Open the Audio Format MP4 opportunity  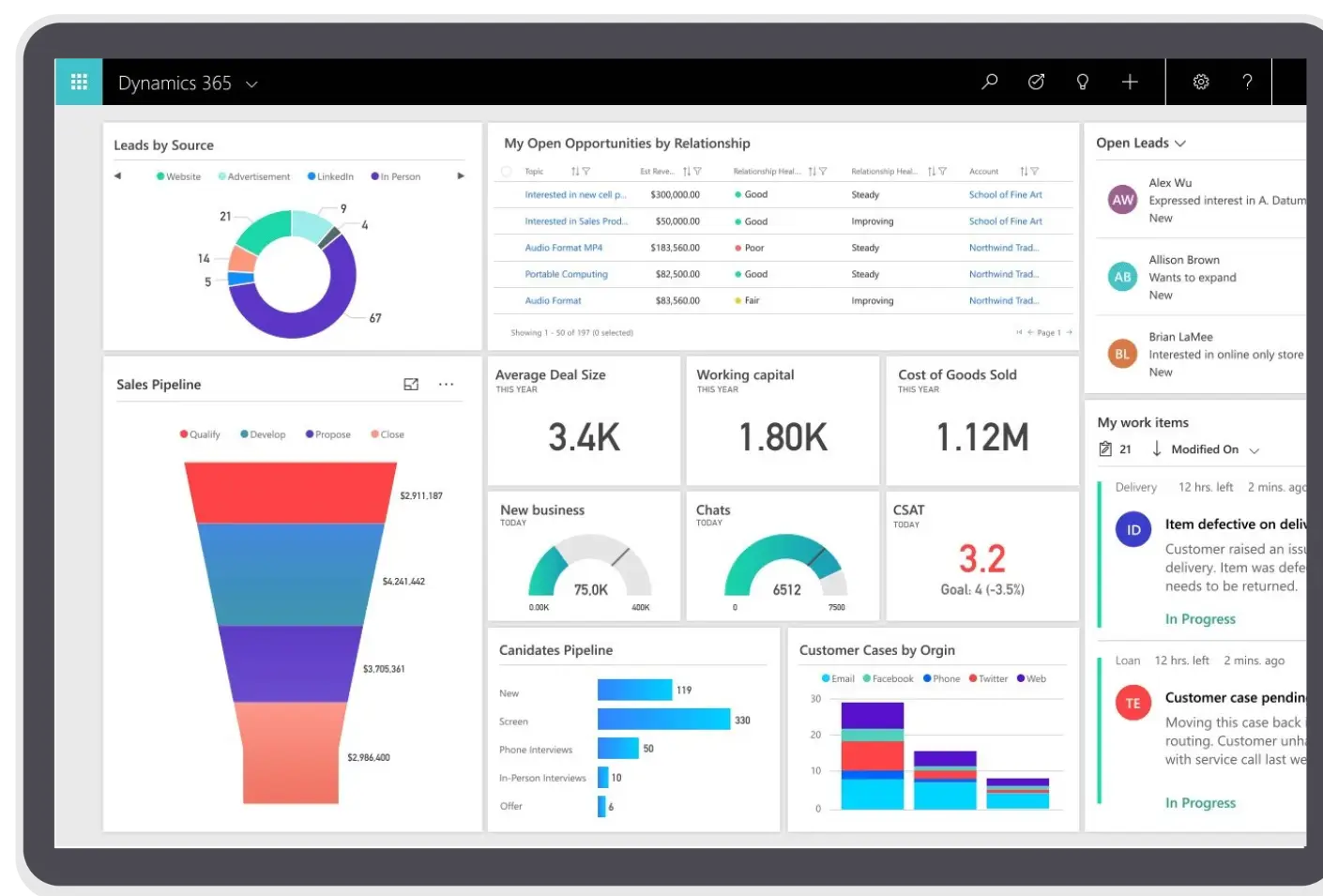click(x=563, y=248)
